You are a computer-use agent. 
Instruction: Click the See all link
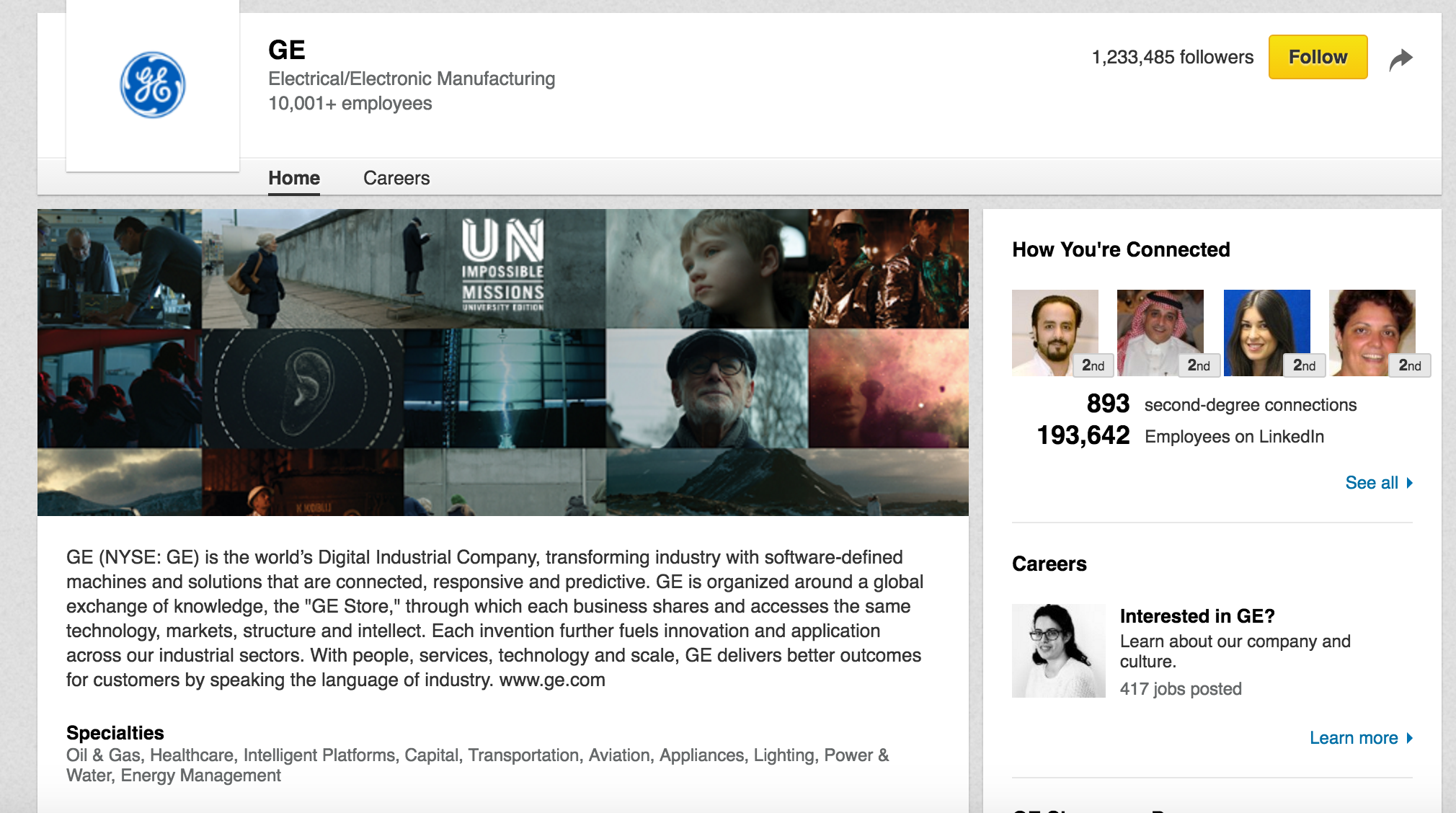pos(1371,483)
